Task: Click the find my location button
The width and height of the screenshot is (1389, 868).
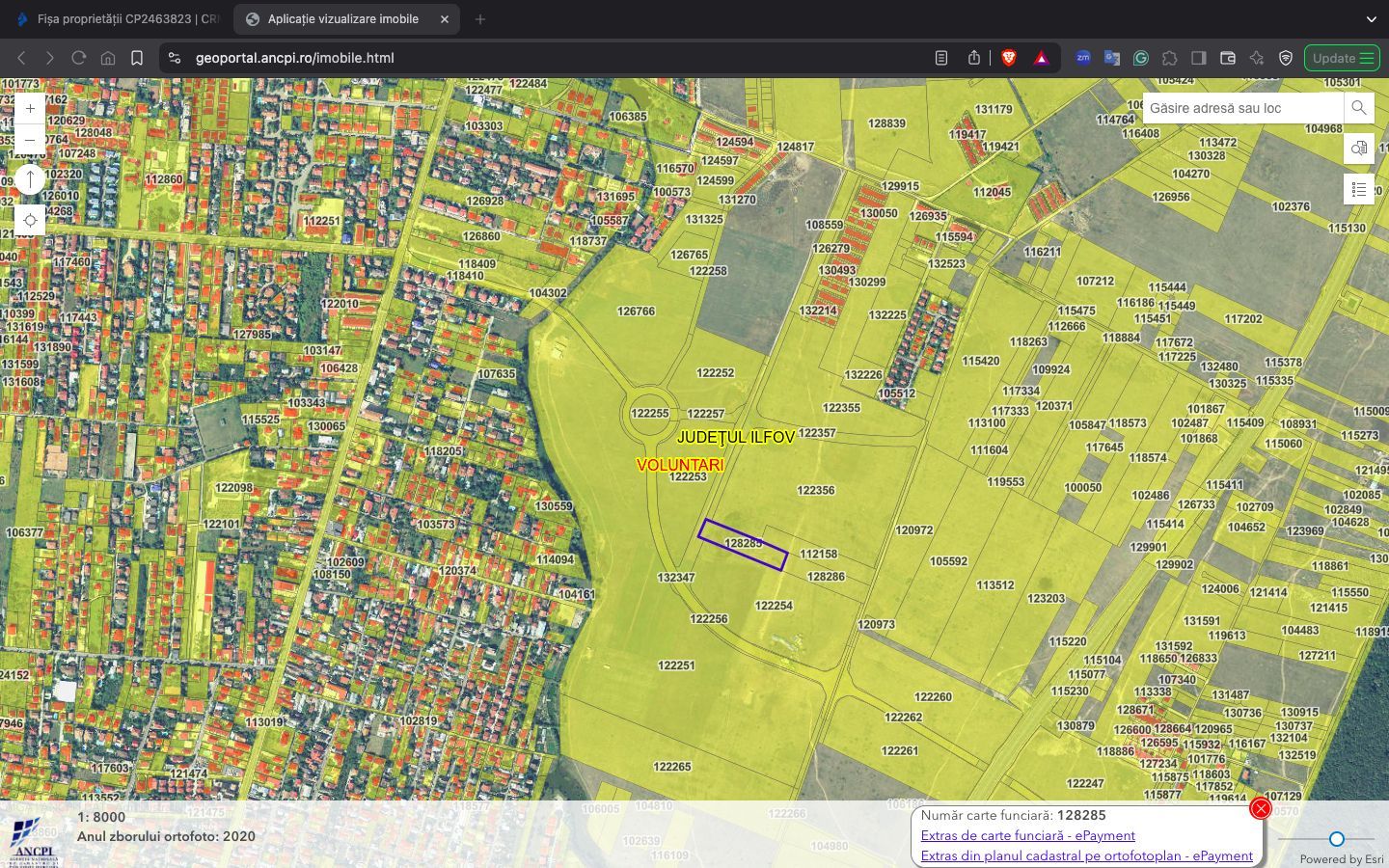Action: (30, 221)
